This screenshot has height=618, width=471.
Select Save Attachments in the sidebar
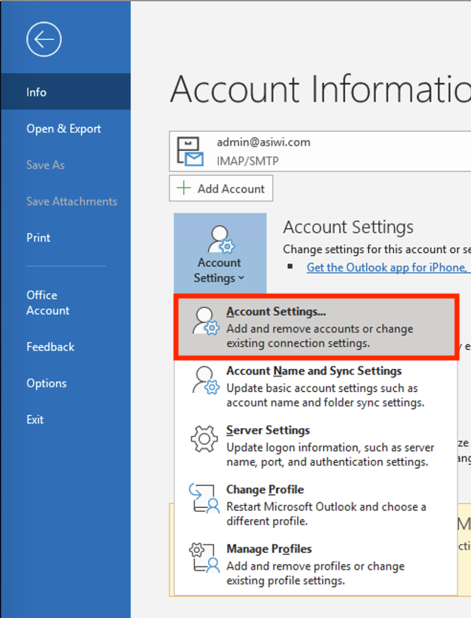[65, 201]
